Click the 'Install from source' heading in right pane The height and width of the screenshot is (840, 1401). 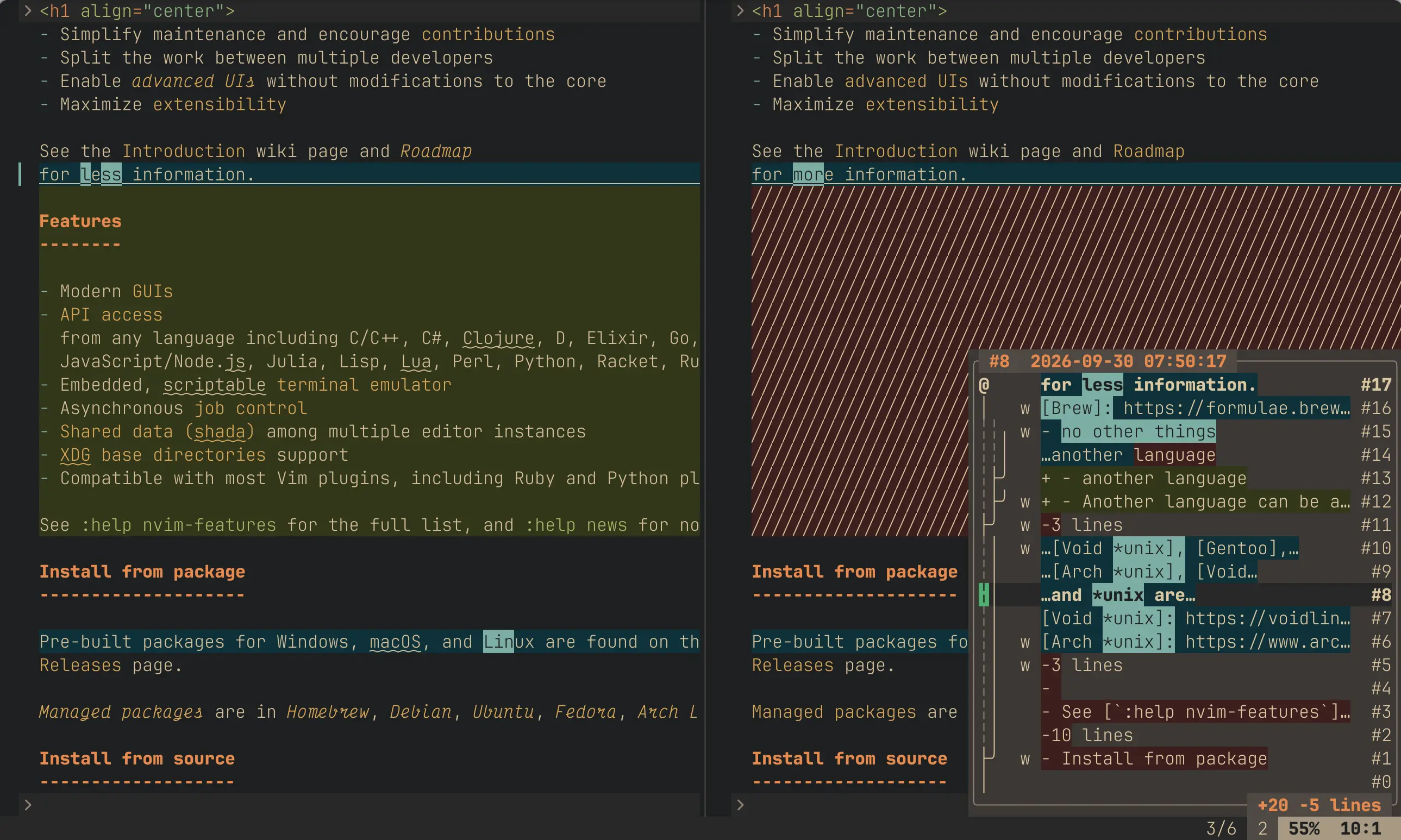(x=849, y=758)
